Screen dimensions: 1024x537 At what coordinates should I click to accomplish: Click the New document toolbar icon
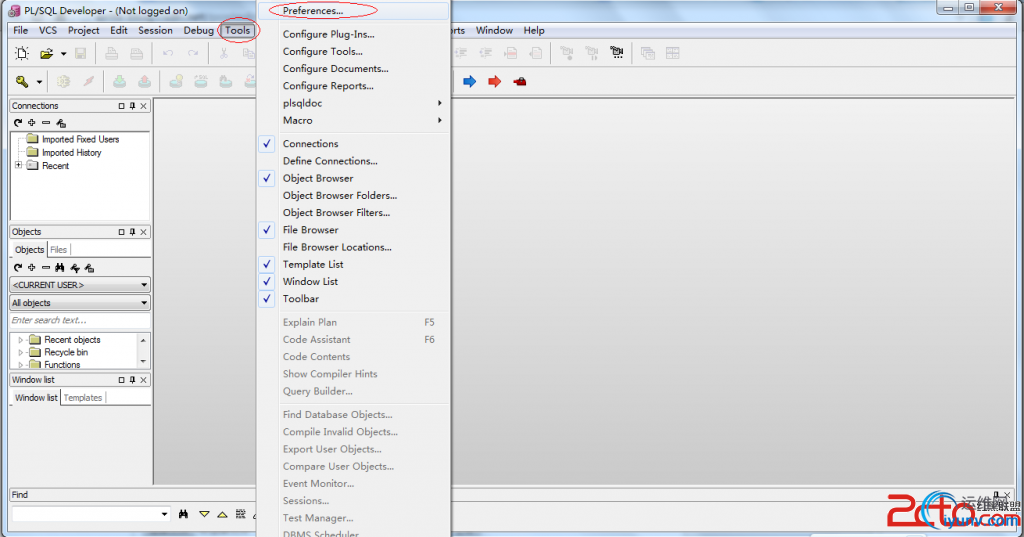(22, 54)
